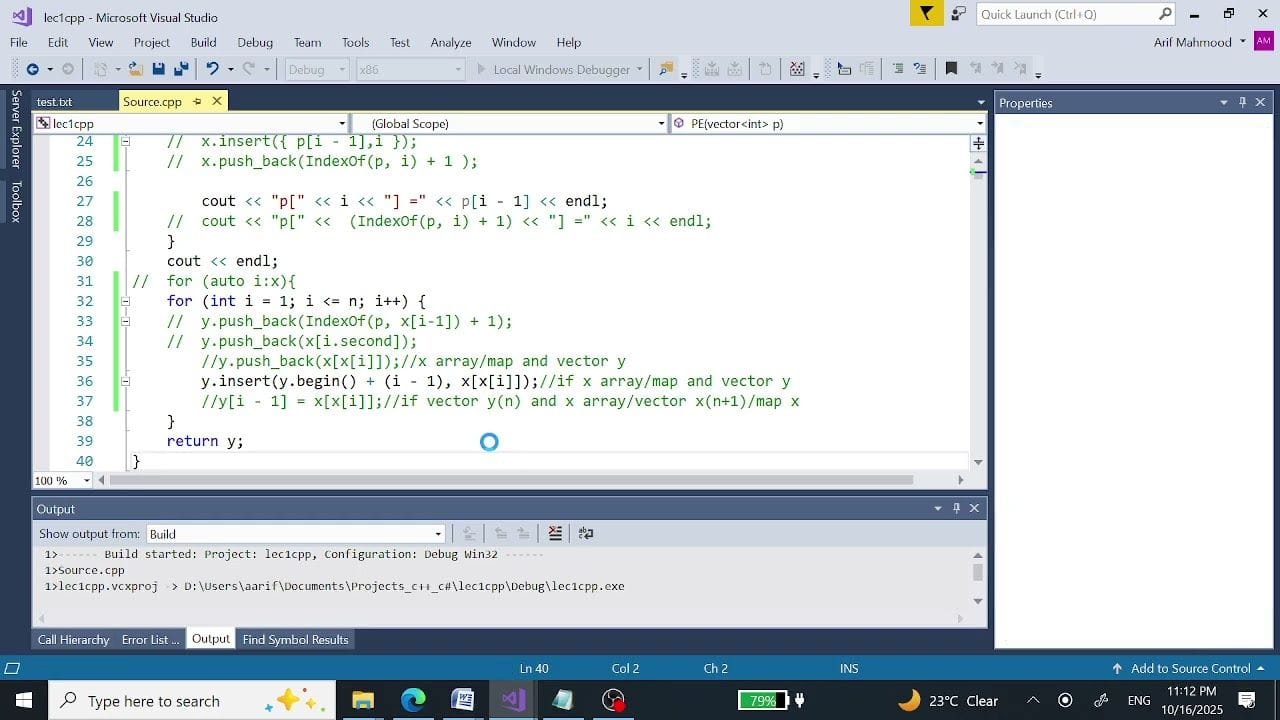Click the account avatar AM badge

[x=1264, y=42]
